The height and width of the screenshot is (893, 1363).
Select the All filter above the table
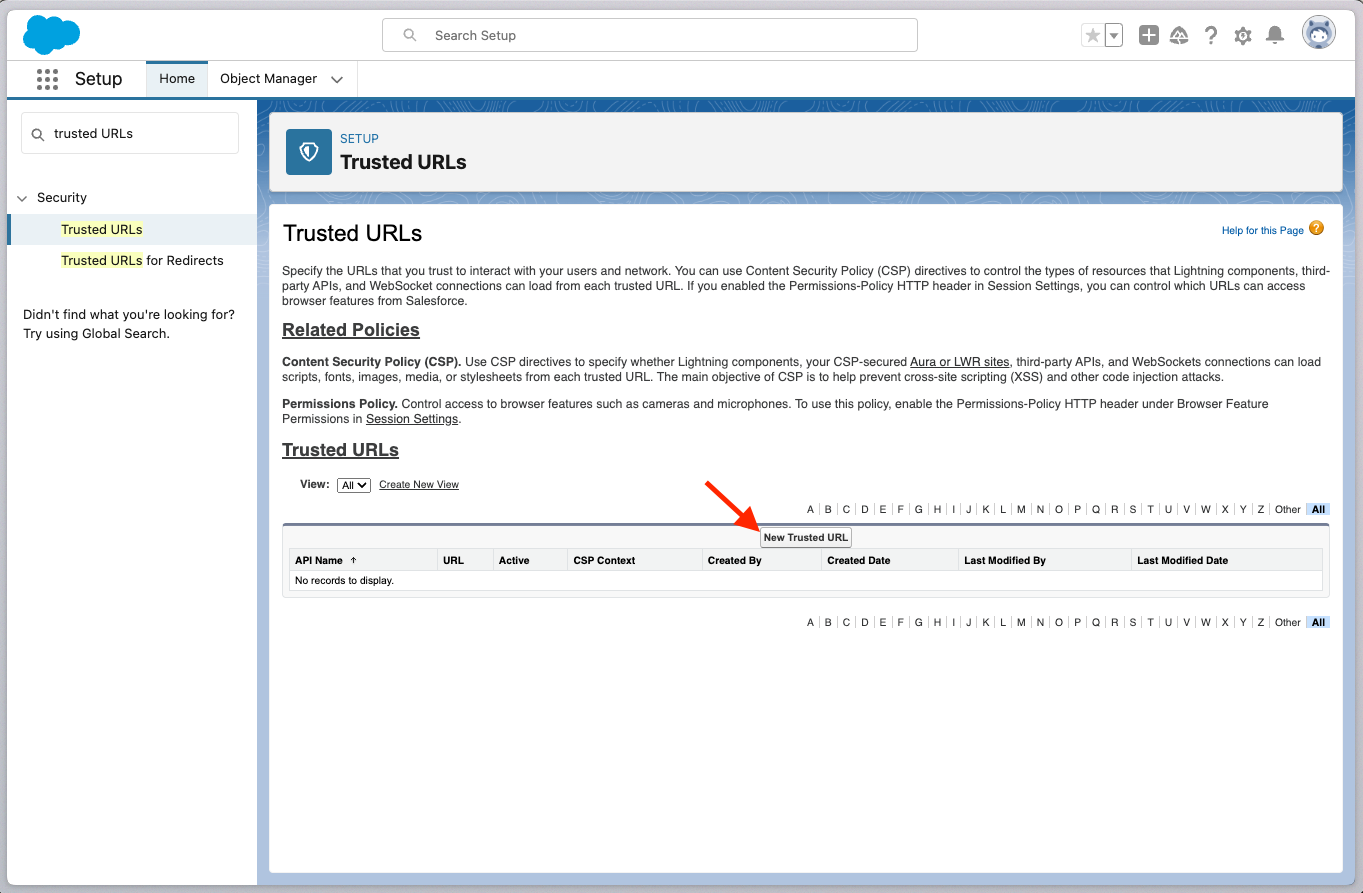pyautogui.click(x=1318, y=510)
